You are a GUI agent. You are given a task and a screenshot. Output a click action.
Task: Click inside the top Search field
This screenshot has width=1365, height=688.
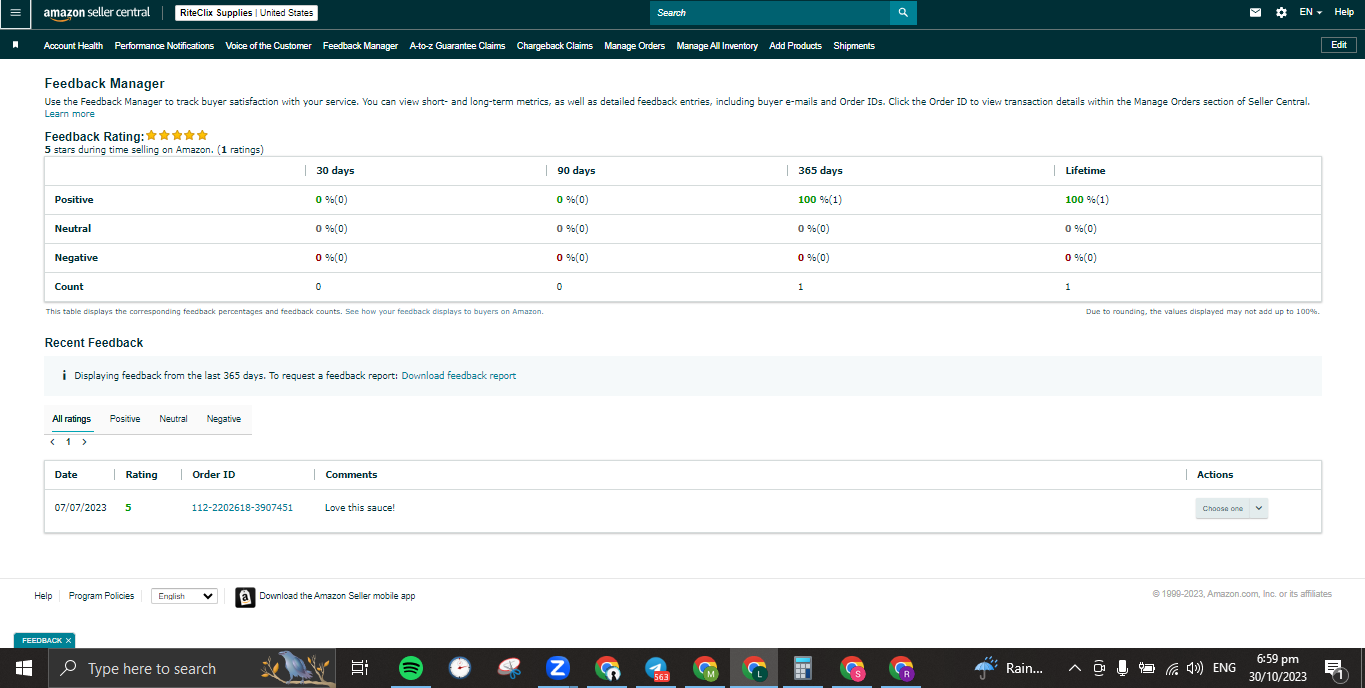(770, 13)
